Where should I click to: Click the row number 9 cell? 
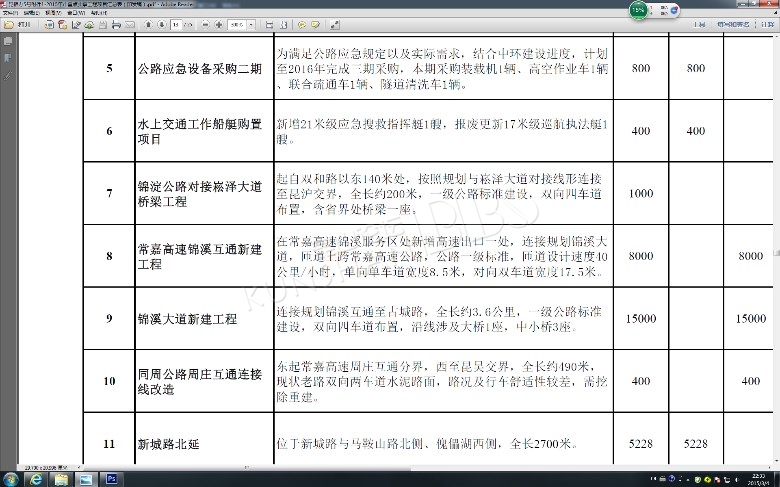click(109, 318)
